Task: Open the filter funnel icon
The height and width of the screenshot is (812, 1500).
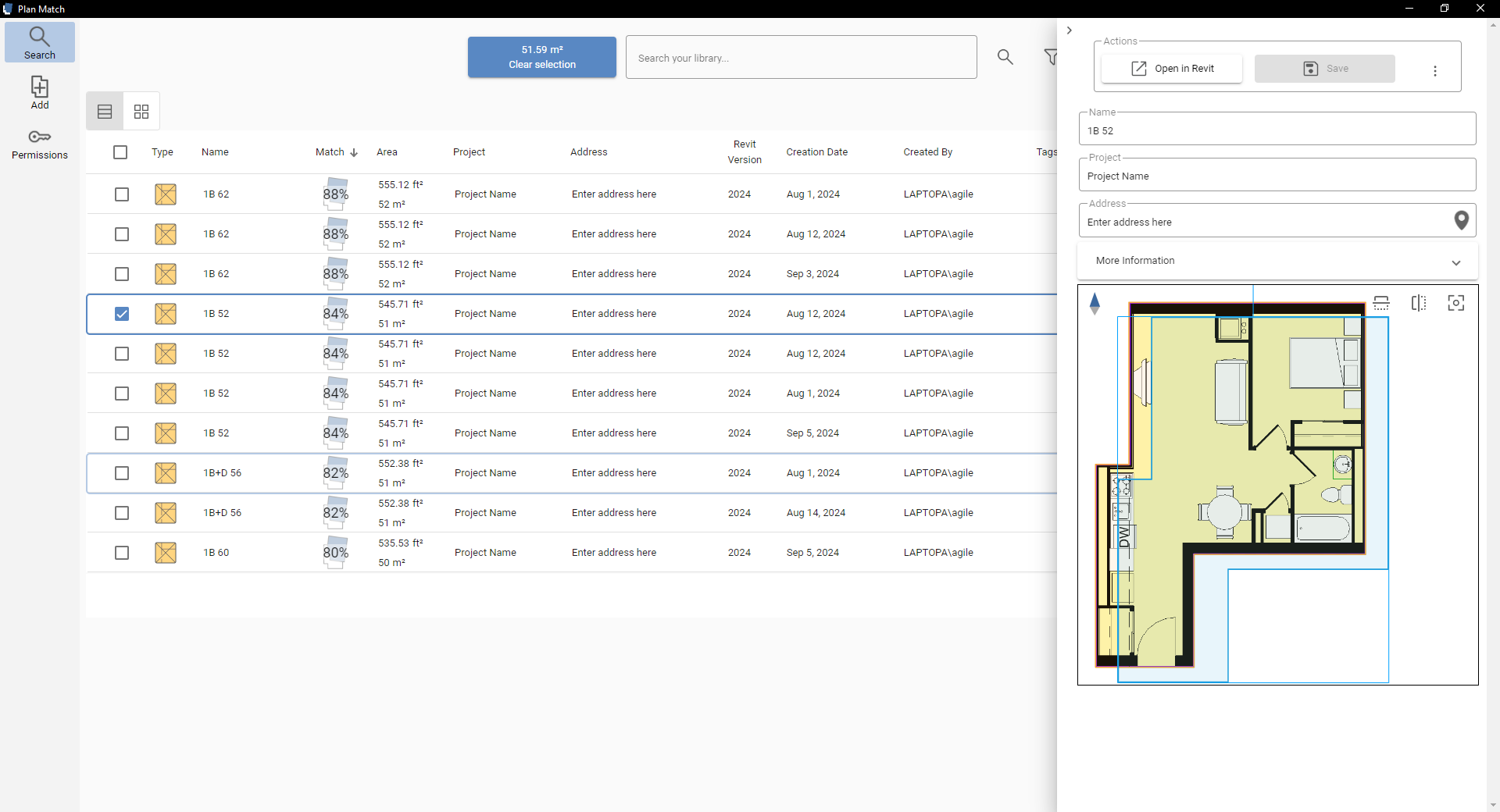Action: point(1051,57)
